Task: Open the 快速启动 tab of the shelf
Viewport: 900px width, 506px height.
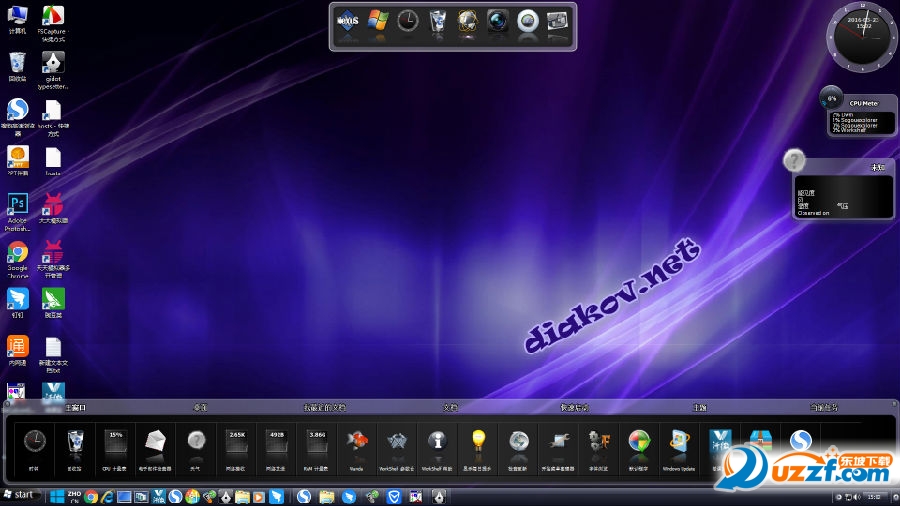Action: [575, 408]
